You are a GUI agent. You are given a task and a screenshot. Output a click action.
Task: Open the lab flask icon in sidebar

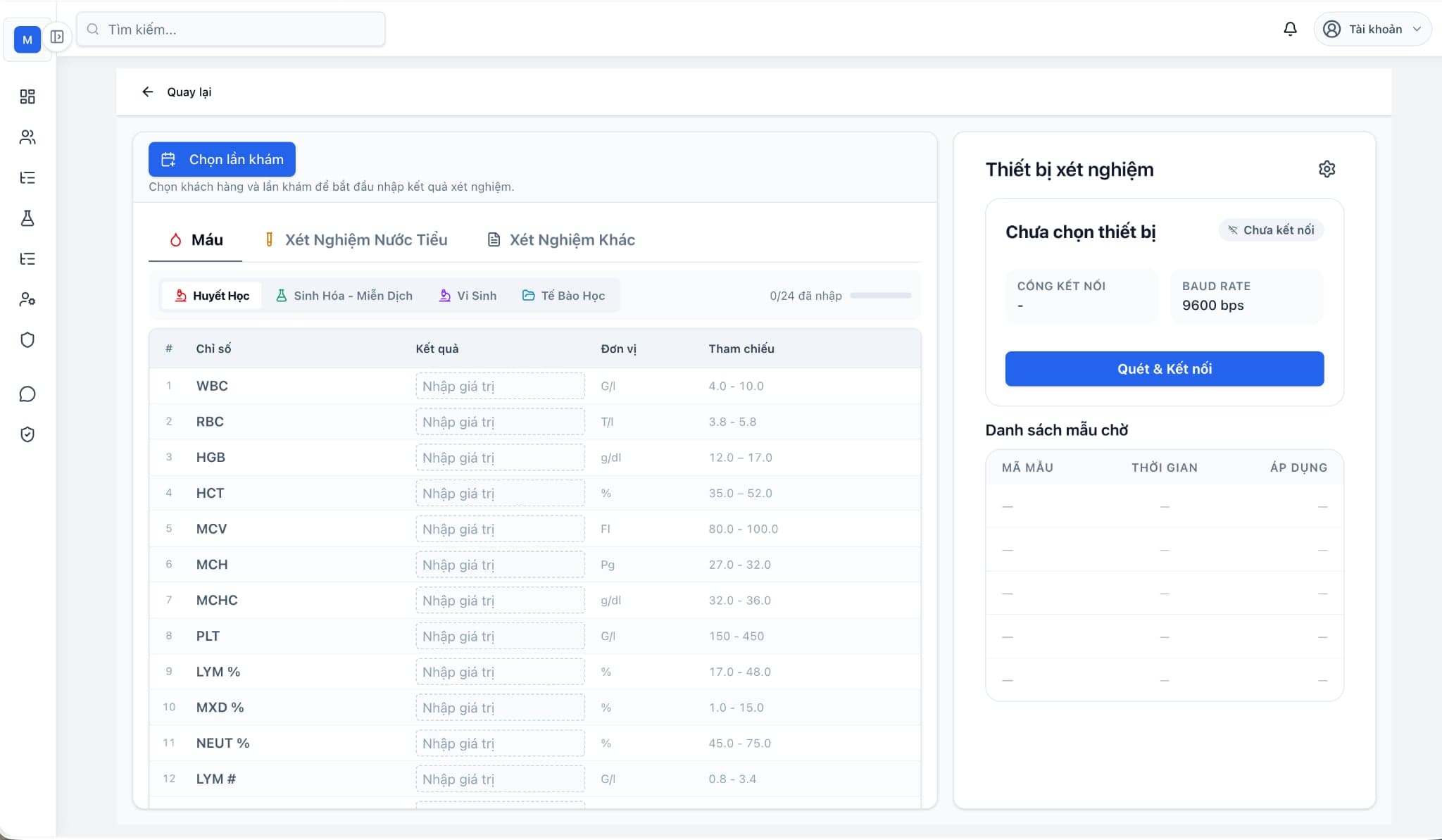[x=27, y=218]
